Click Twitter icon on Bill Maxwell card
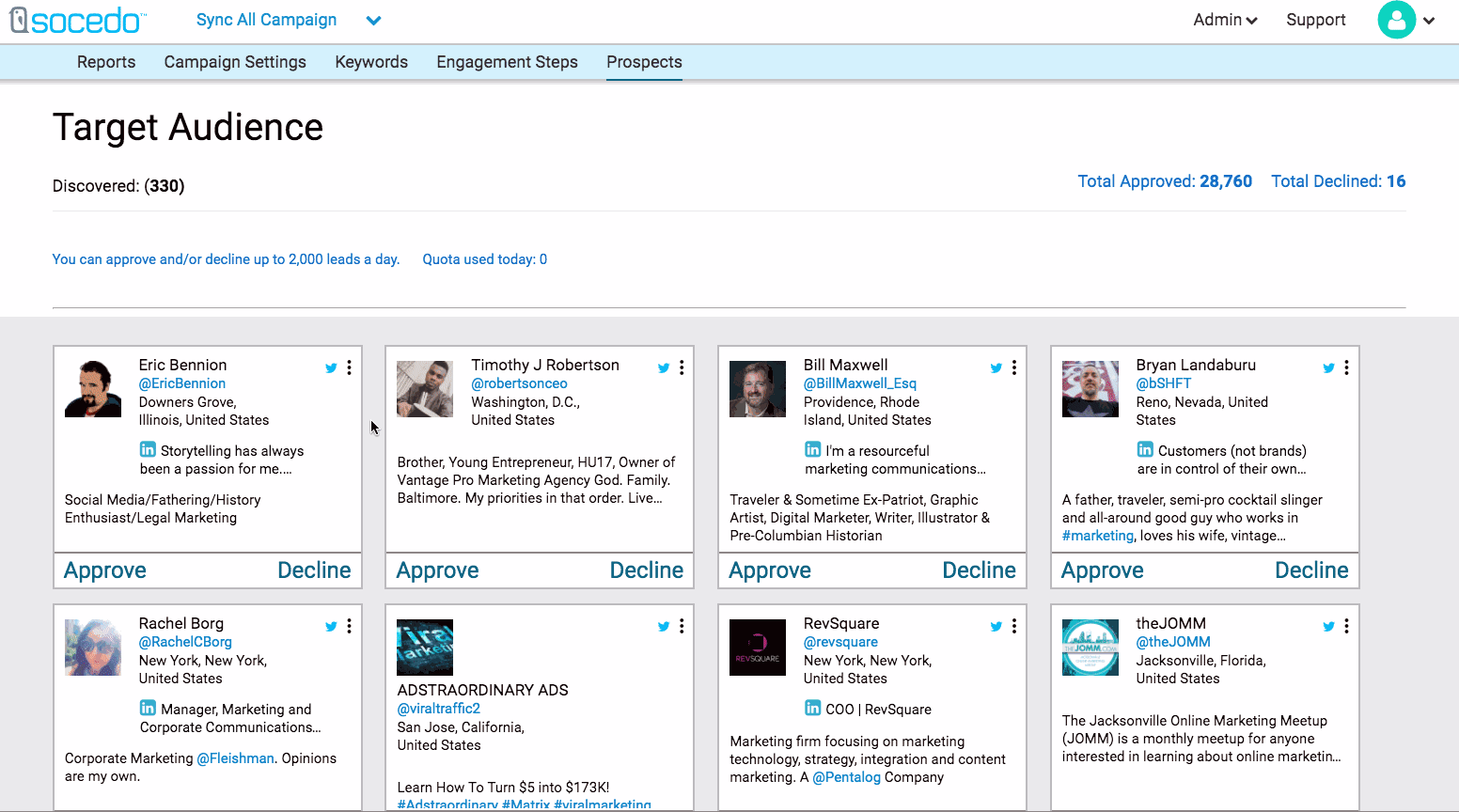Image resolution: width=1459 pixels, height=812 pixels. coord(996,368)
